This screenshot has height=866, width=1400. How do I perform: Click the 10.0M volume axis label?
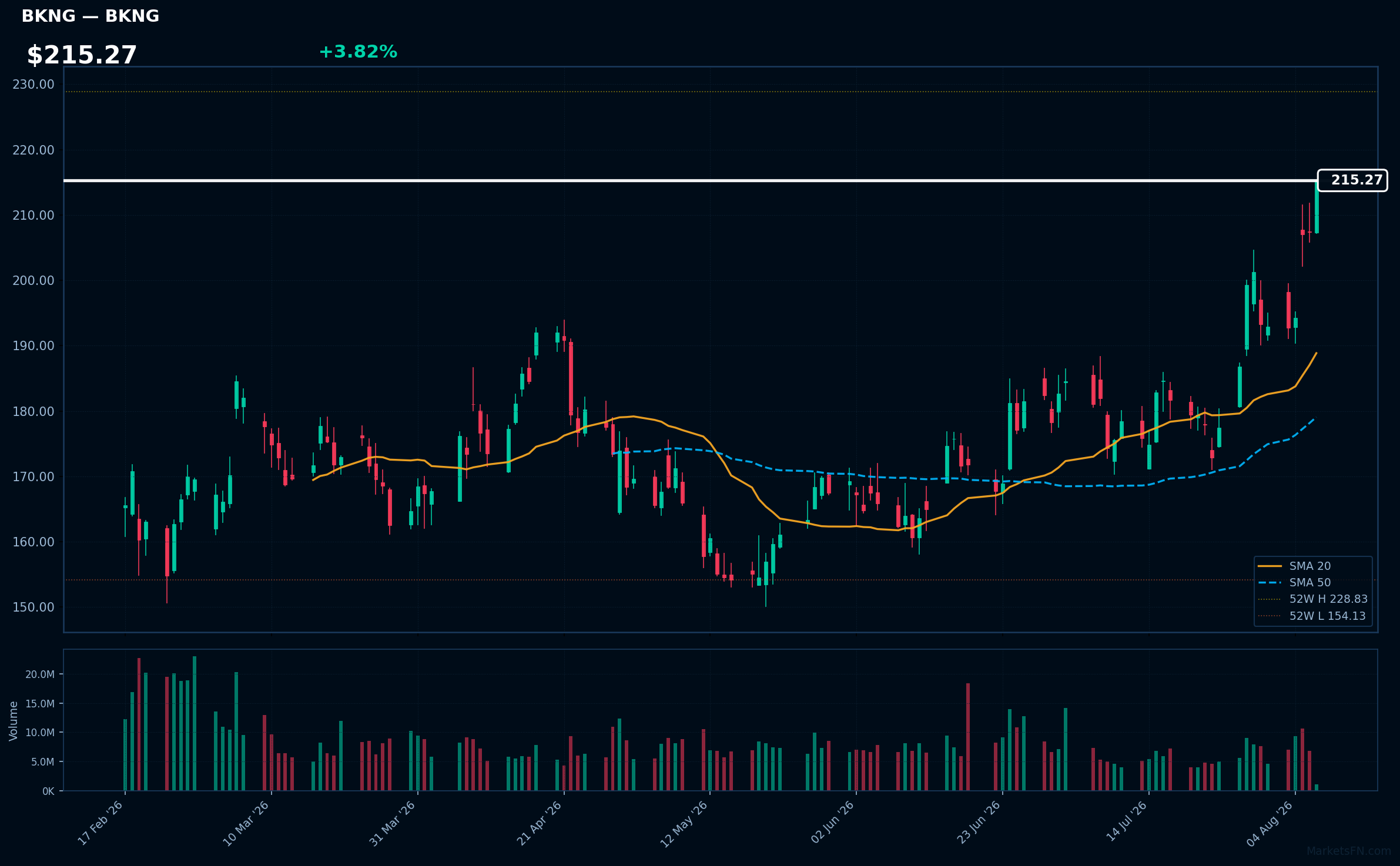click(40, 733)
